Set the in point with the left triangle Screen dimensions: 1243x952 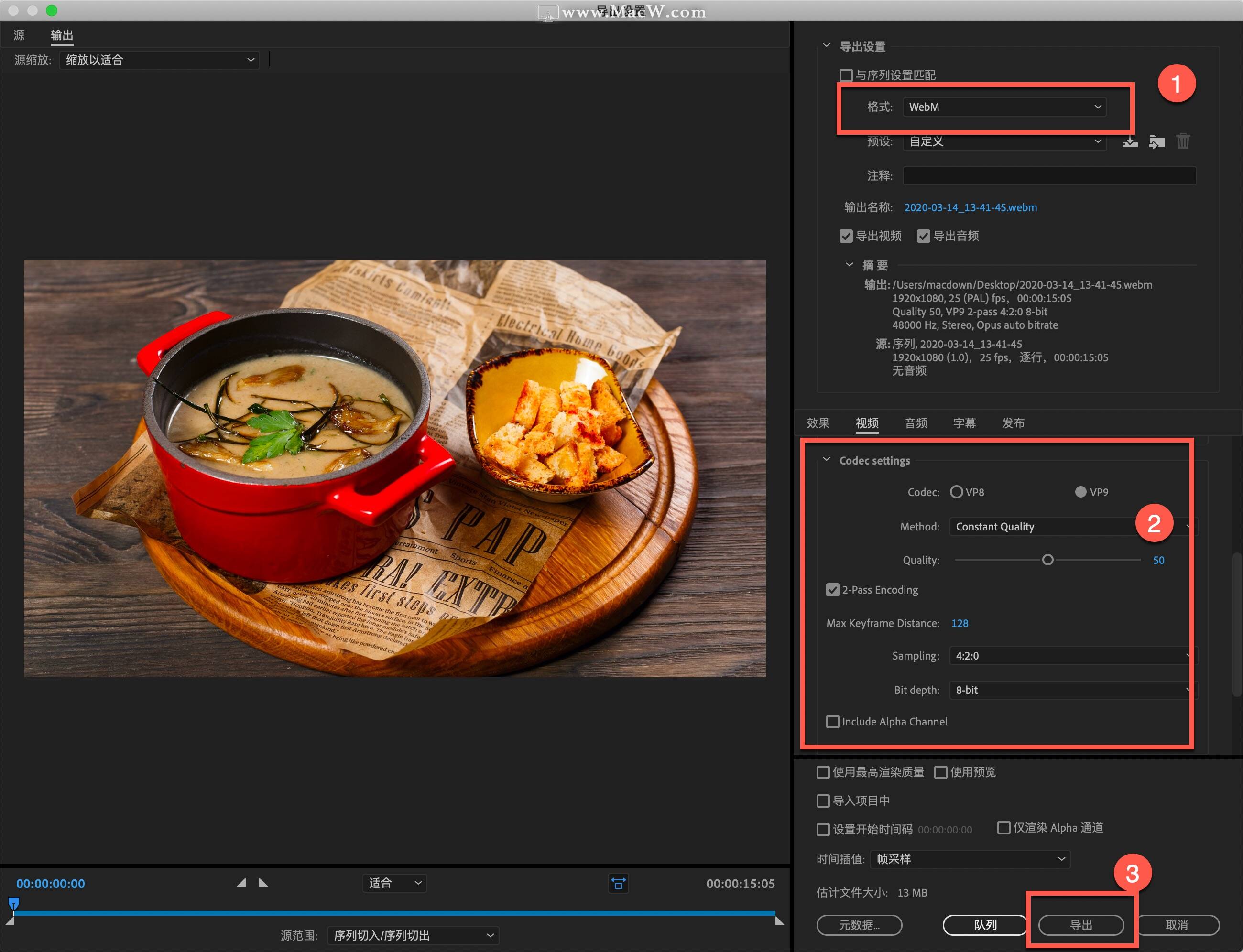[241, 882]
